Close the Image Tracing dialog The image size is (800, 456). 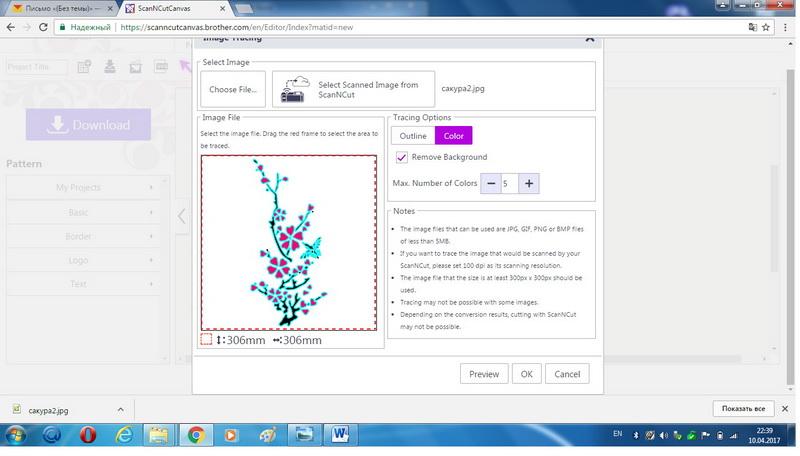pyautogui.click(x=590, y=38)
